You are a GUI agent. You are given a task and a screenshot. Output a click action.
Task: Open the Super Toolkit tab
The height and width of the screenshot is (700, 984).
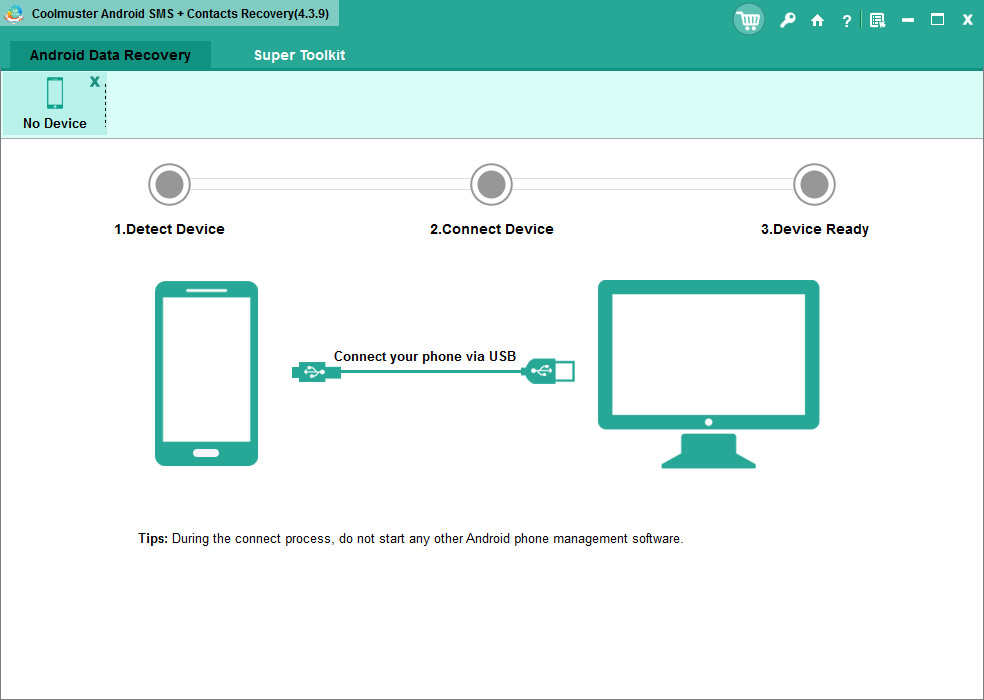(x=299, y=55)
